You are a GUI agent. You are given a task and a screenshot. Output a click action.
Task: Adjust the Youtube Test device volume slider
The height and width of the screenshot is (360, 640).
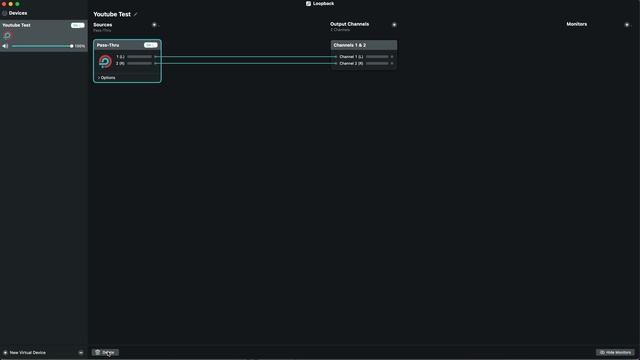click(x=42, y=46)
